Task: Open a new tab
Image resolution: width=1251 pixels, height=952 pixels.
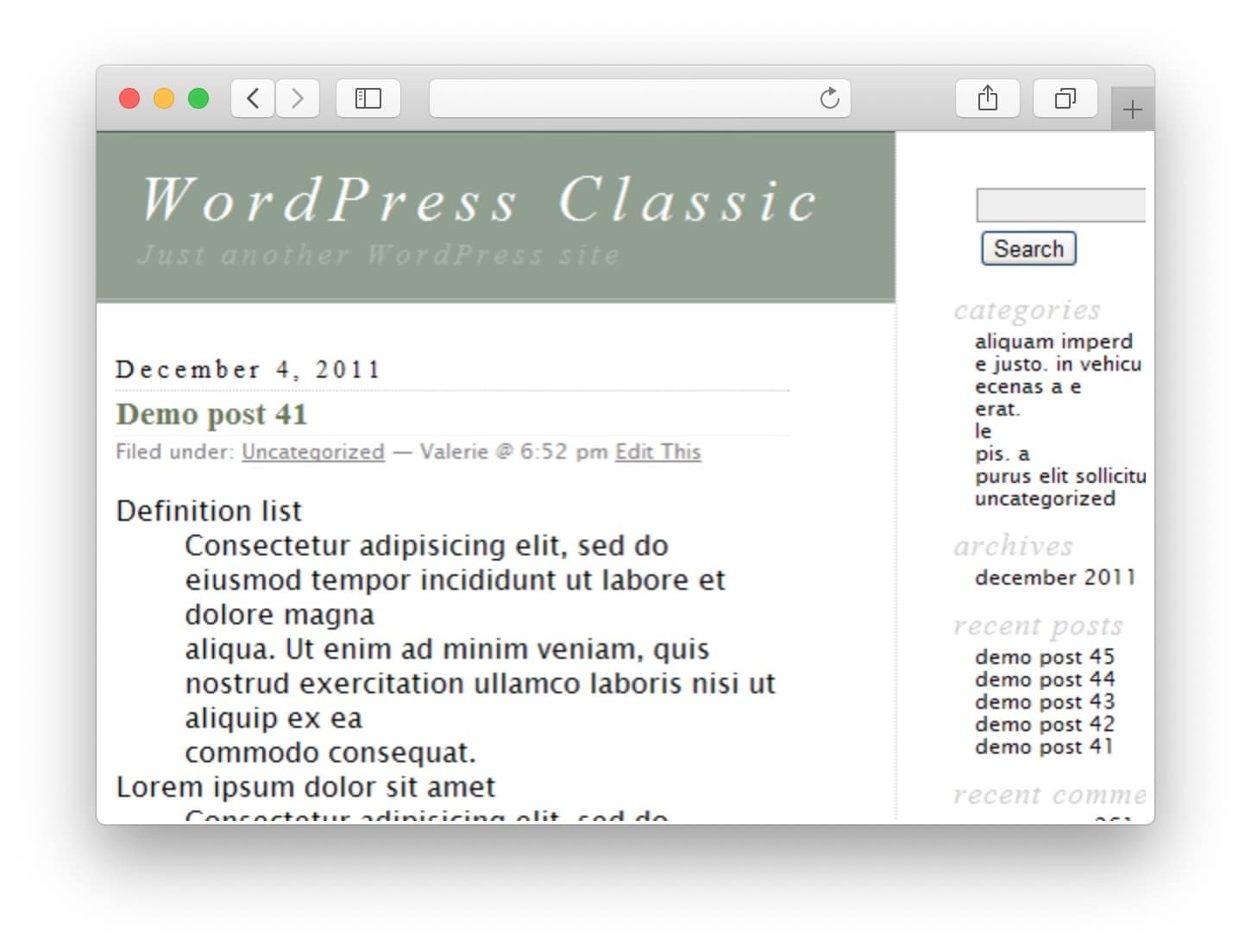Action: coord(1131,107)
